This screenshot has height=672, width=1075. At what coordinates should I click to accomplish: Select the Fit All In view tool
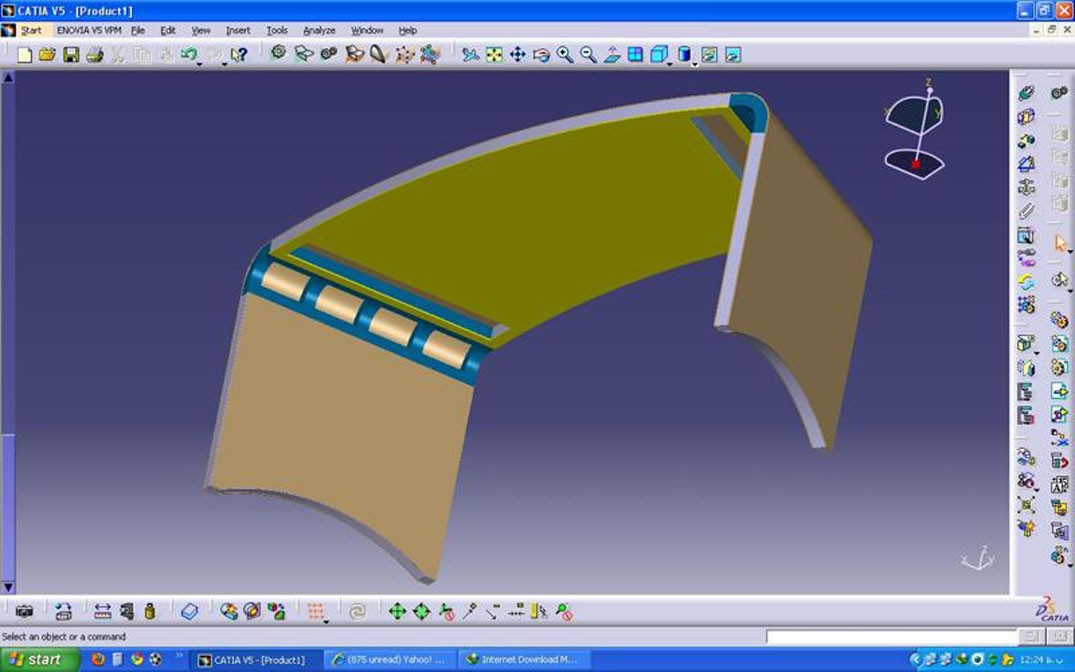[494, 55]
